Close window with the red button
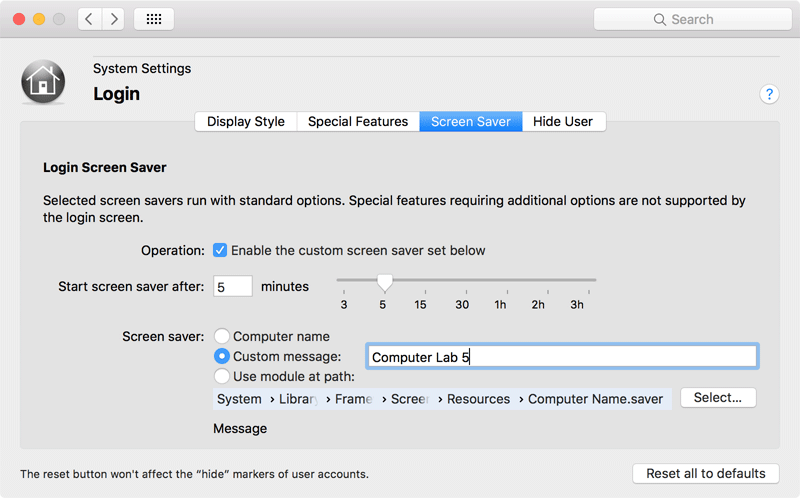 19,19
